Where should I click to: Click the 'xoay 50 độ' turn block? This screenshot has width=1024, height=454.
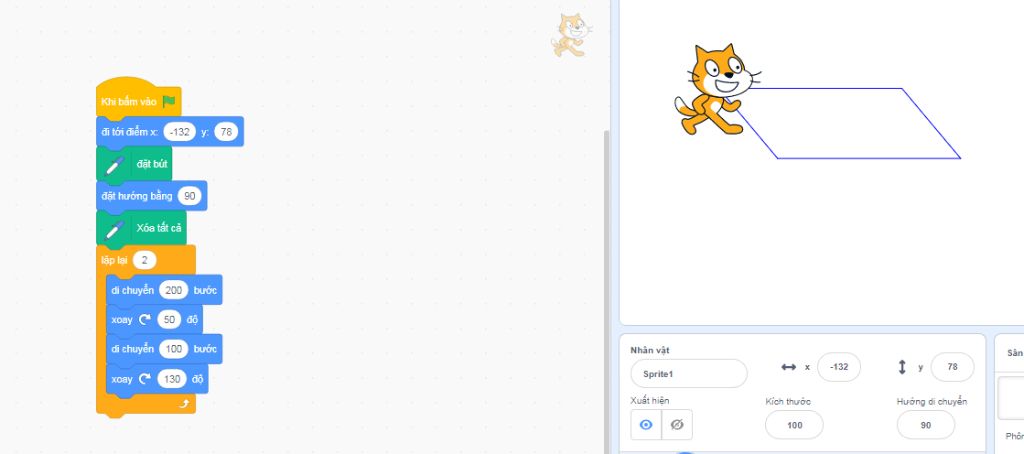click(x=154, y=319)
